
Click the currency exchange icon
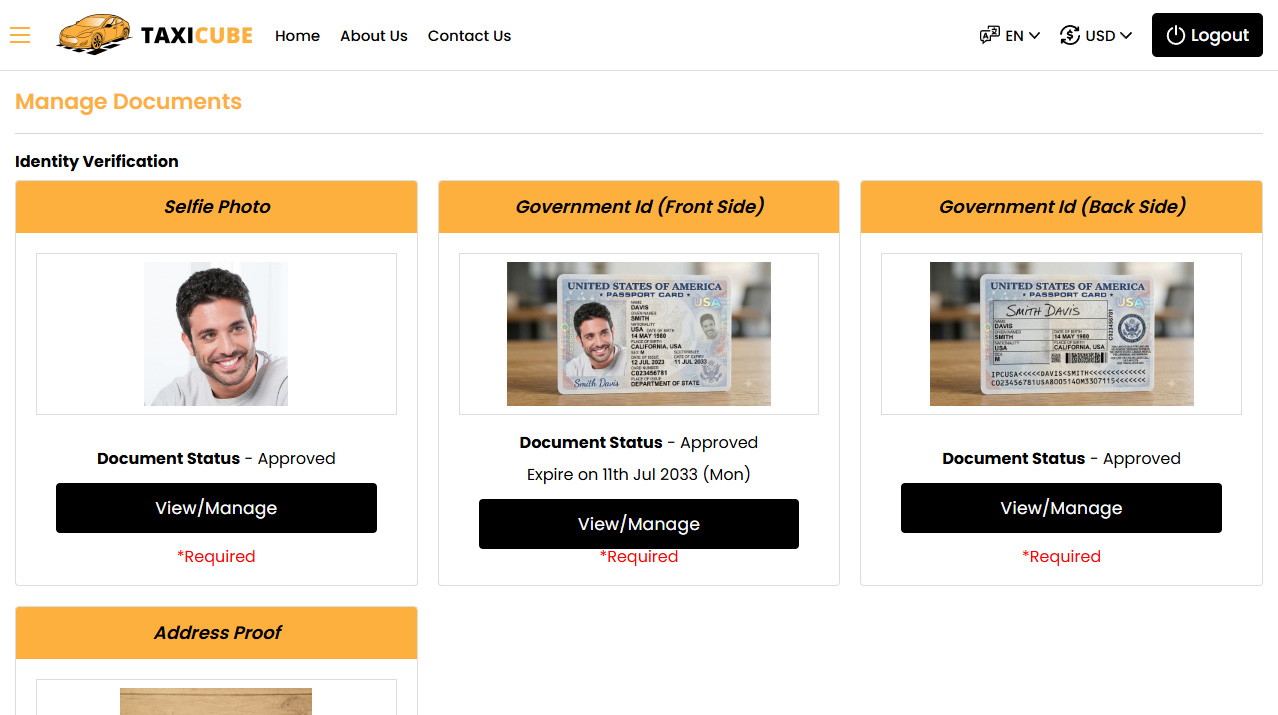(1070, 35)
